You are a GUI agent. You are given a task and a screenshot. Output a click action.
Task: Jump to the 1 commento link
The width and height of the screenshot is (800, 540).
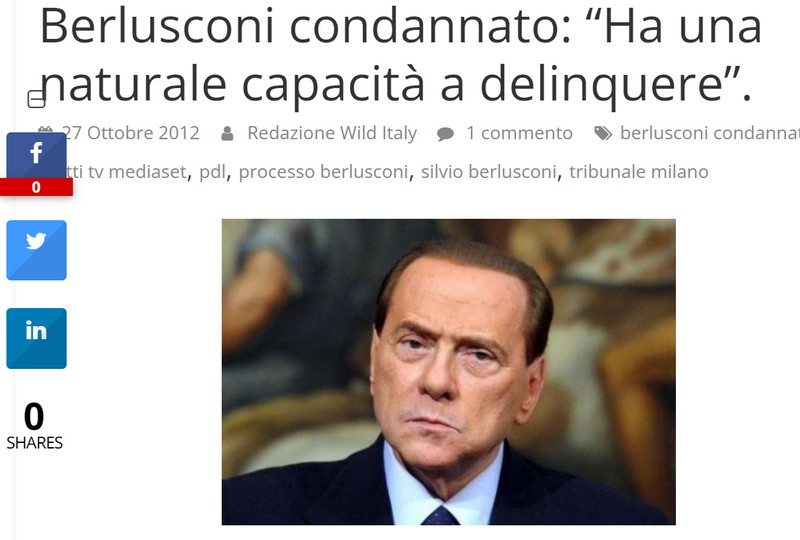(519, 133)
